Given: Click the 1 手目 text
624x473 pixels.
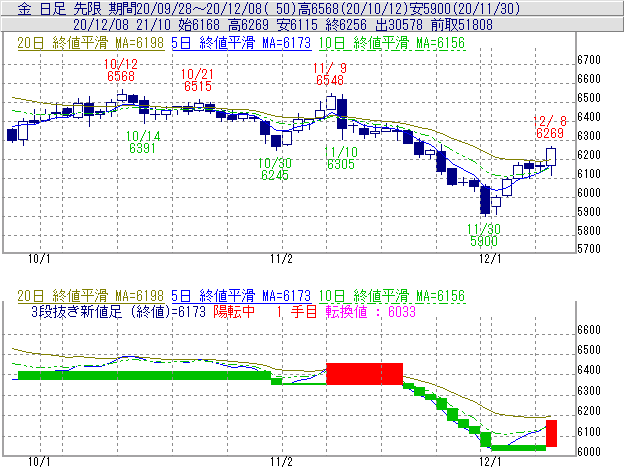Looking at the screenshot, I should tap(296, 311).
